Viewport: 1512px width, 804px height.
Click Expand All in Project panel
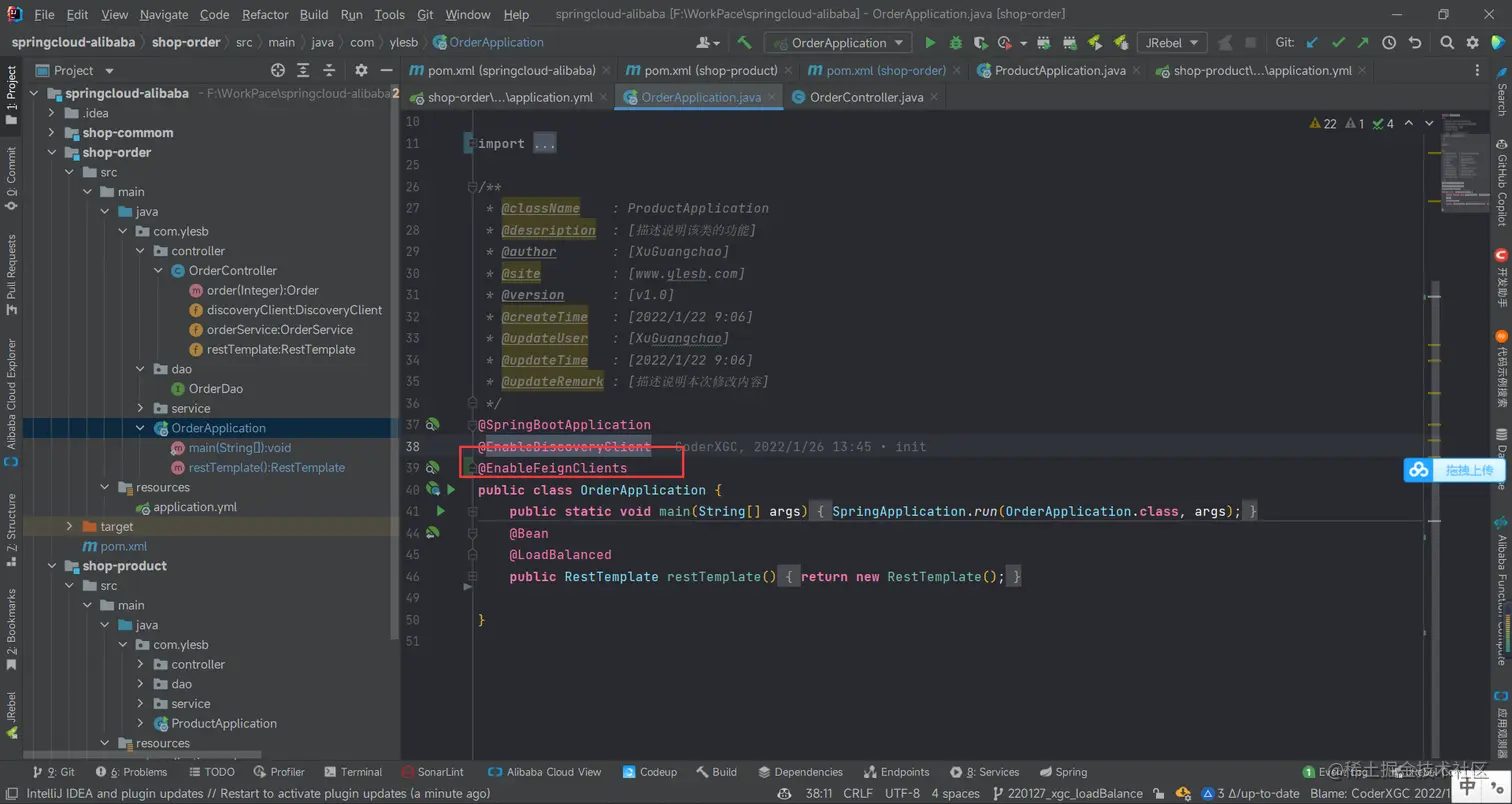[304, 70]
